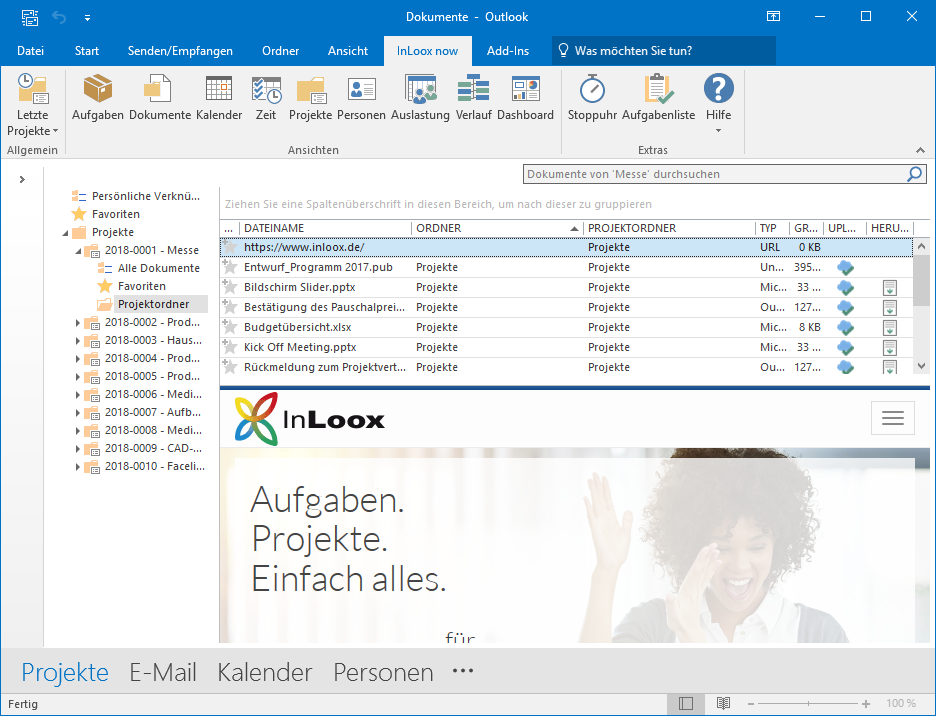The image size is (936, 716).
Task: Click the download icon for Budgetübersicht.xlsx
Action: [x=889, y=328]
